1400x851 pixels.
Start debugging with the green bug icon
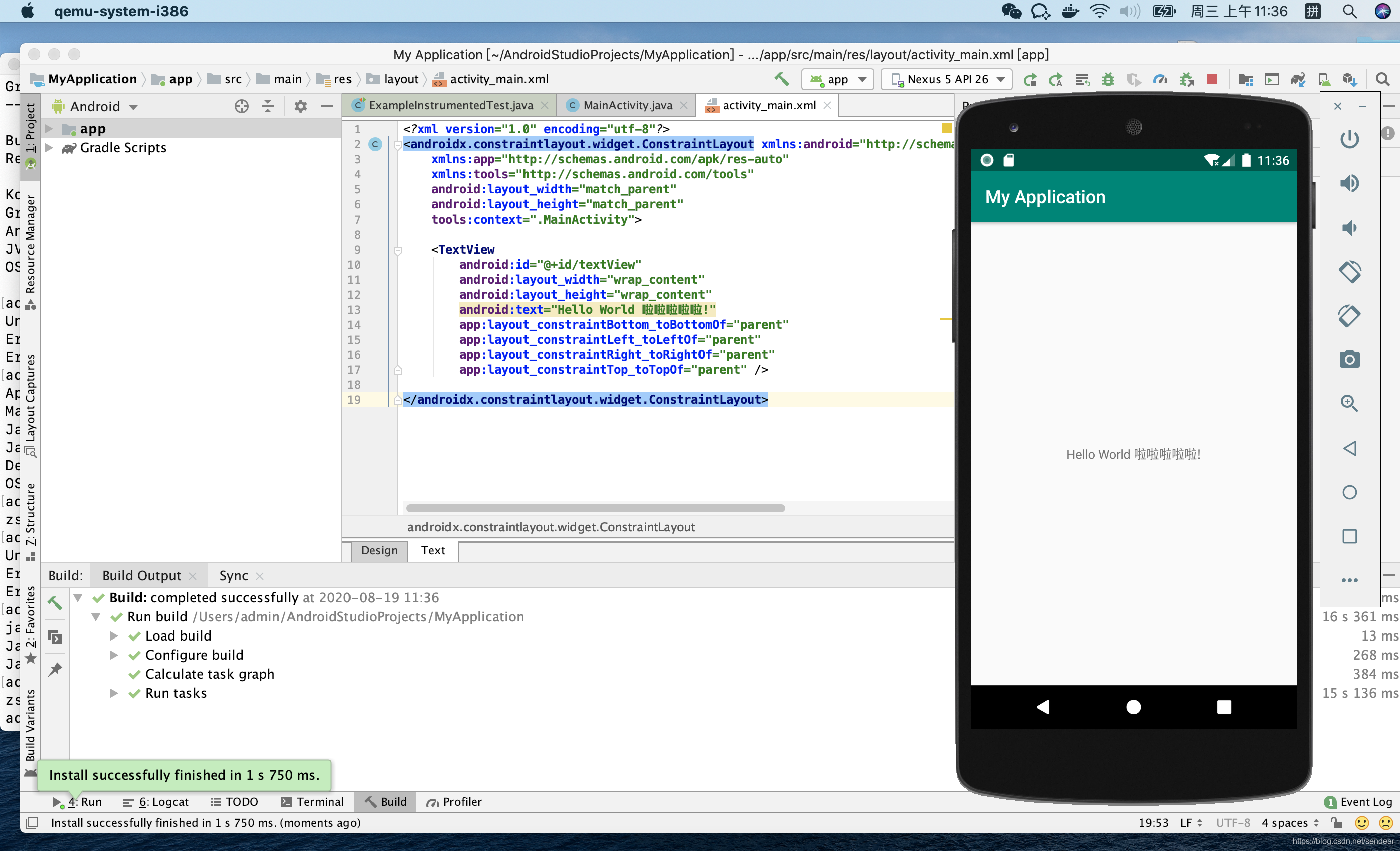(1108, 80)
